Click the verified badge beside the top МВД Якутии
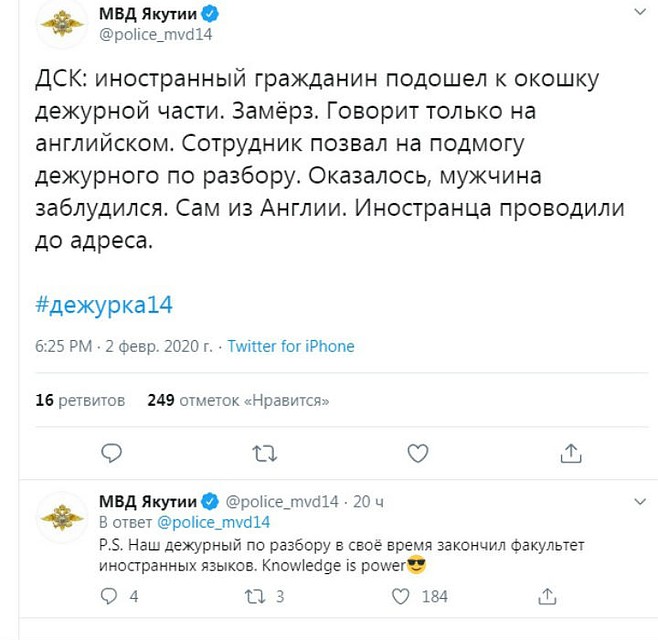 (210, 14)
